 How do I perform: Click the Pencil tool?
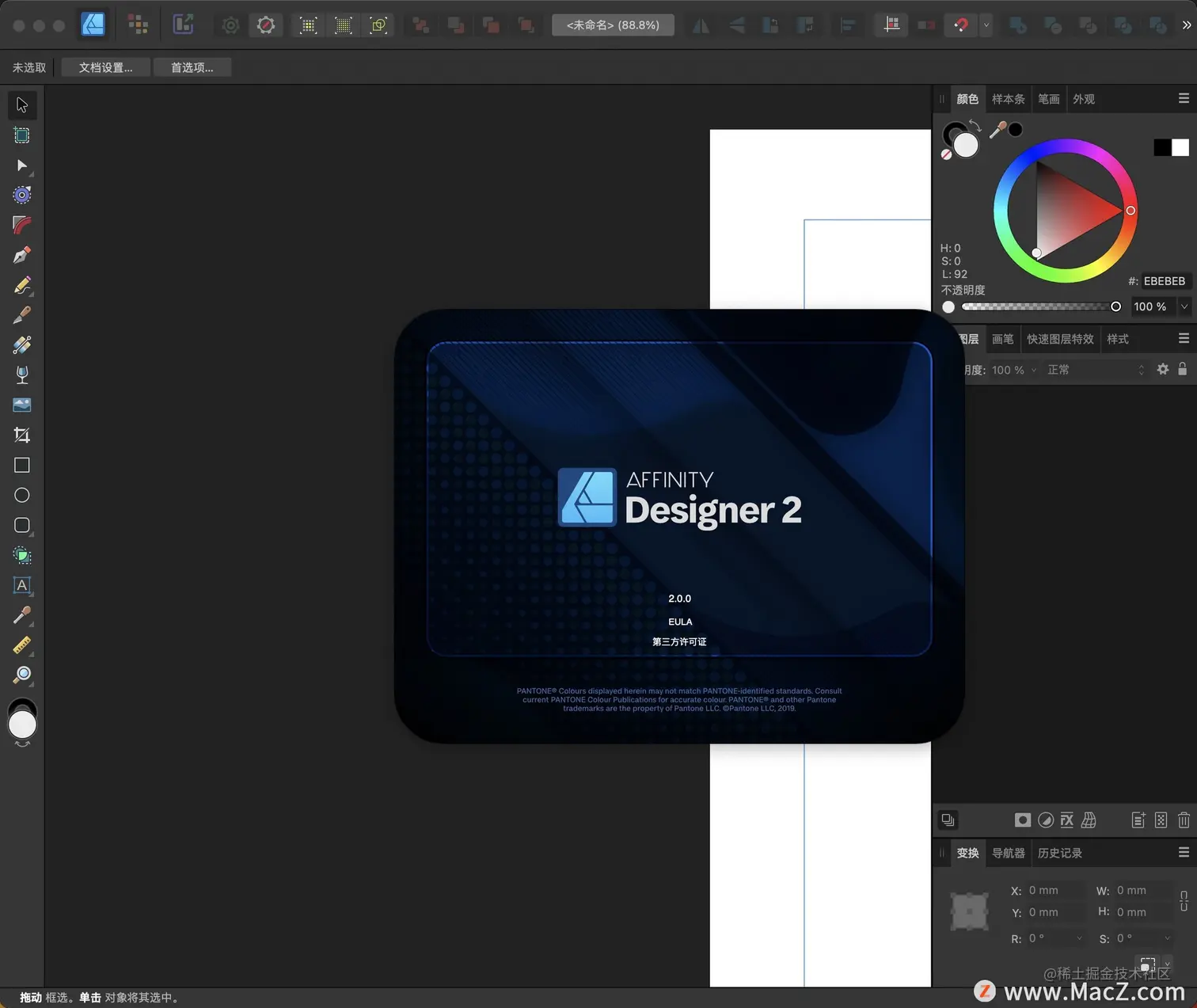22,285
